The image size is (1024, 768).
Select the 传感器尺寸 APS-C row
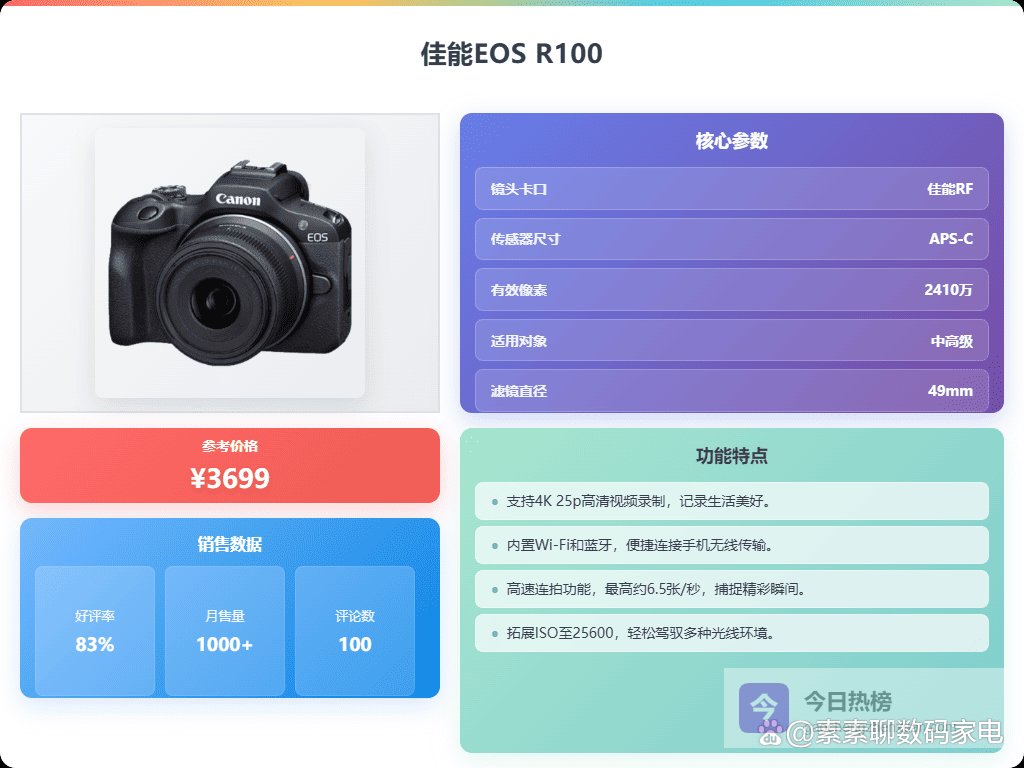point(731,239)
